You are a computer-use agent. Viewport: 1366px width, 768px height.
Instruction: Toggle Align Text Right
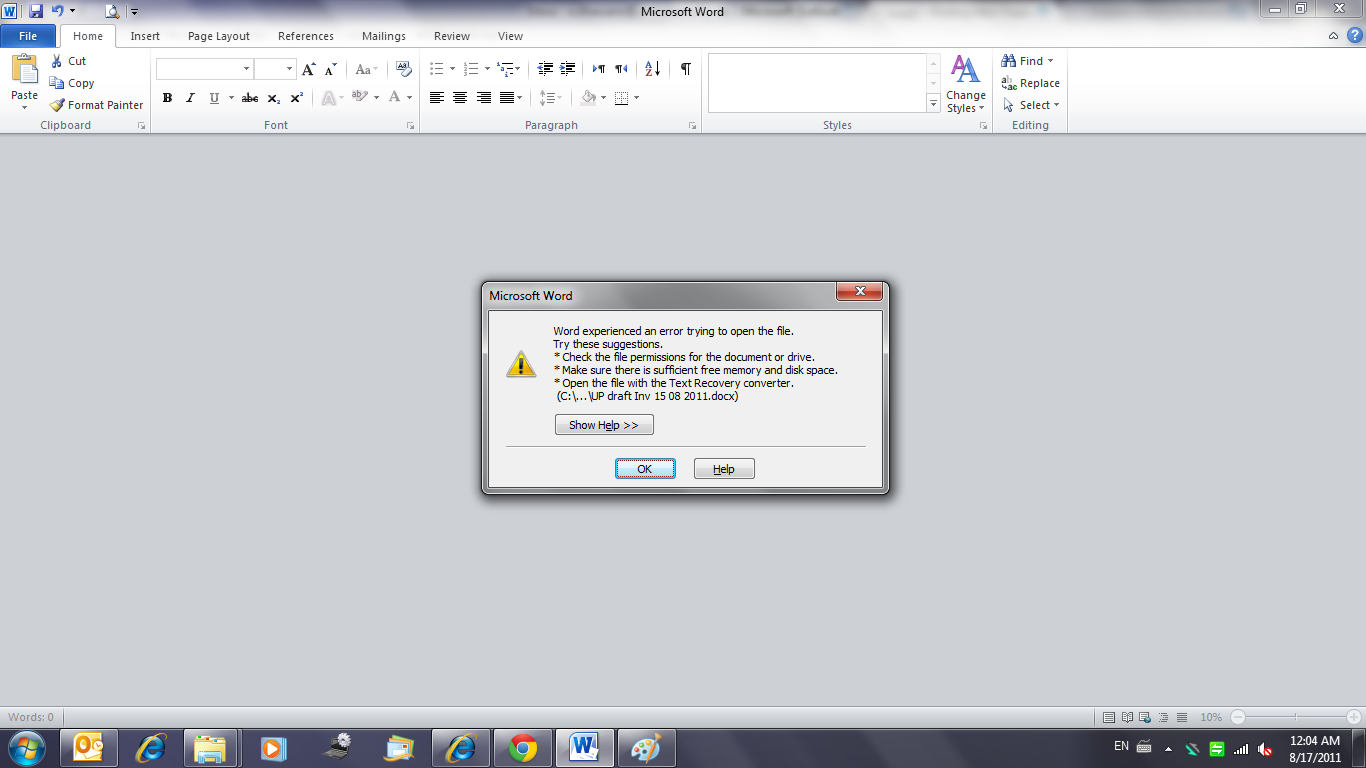(x=484, y=98)
